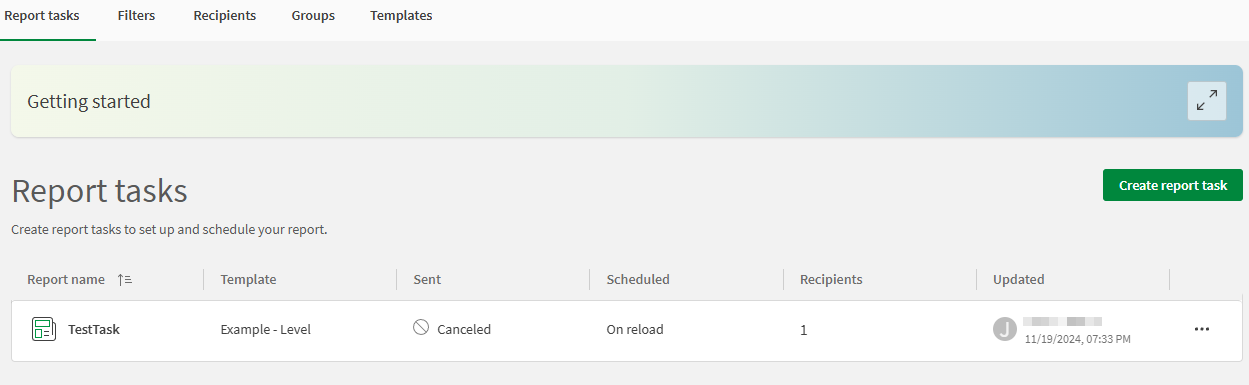Screen dimensions: 1249x385
Task: Sort by the Scheduled column header
Action: (x=638, y=280)
